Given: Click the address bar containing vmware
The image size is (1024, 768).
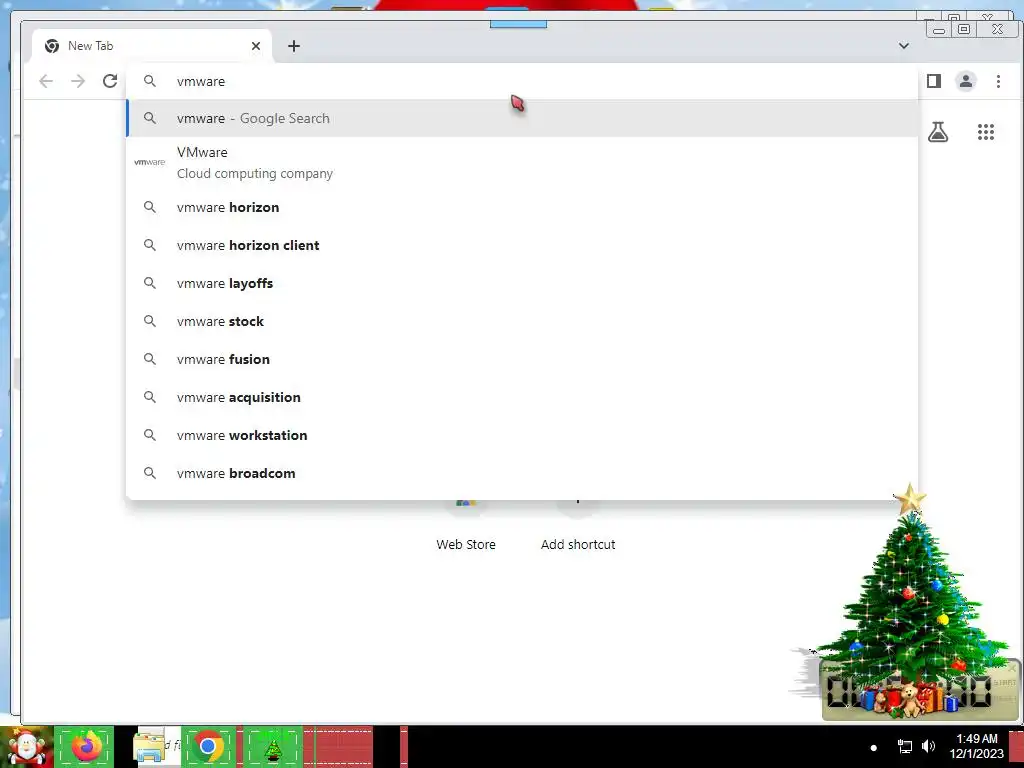Looking at the screenshot, I should pos(522,81).
